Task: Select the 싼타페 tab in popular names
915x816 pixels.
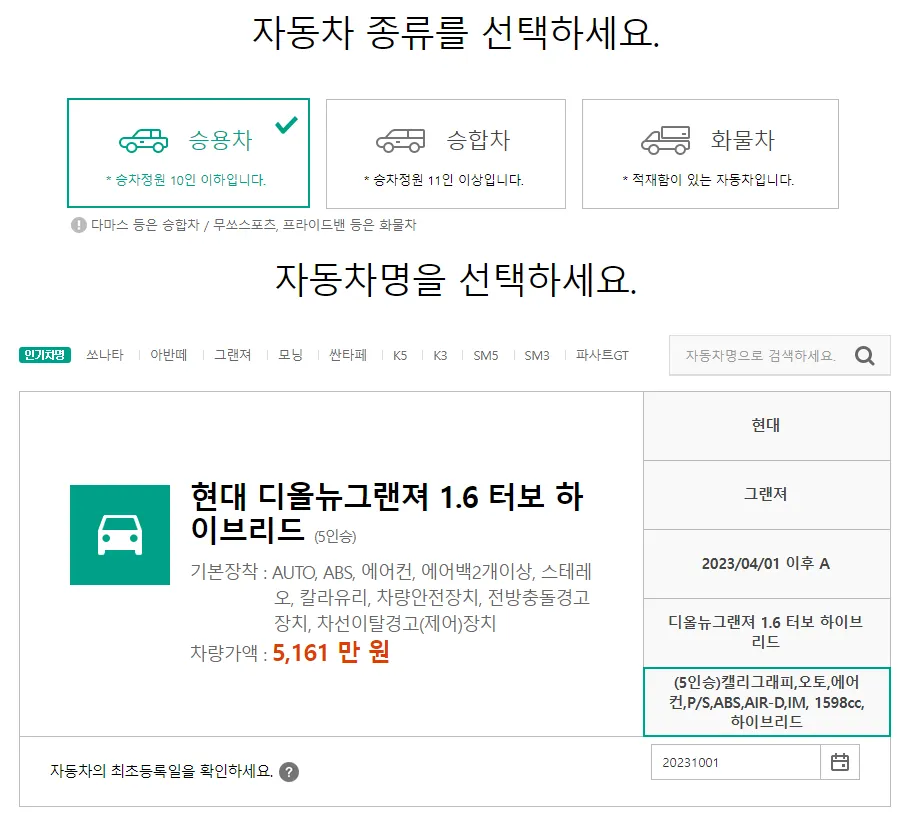Action: [345, 354]
